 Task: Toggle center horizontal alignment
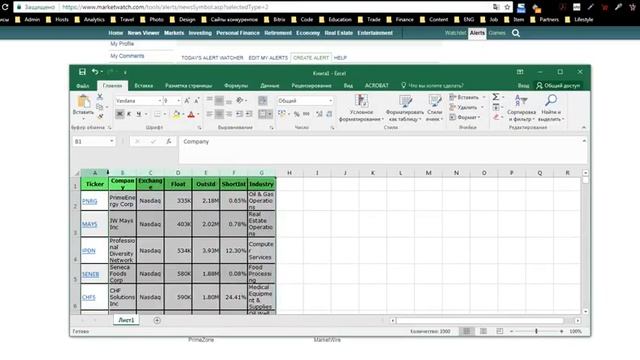pyautogui.click(x=219, y=114)
